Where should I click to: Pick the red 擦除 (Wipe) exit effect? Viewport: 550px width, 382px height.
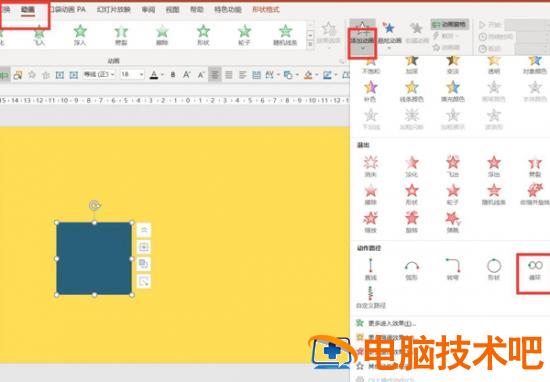[x=371, y=194]
